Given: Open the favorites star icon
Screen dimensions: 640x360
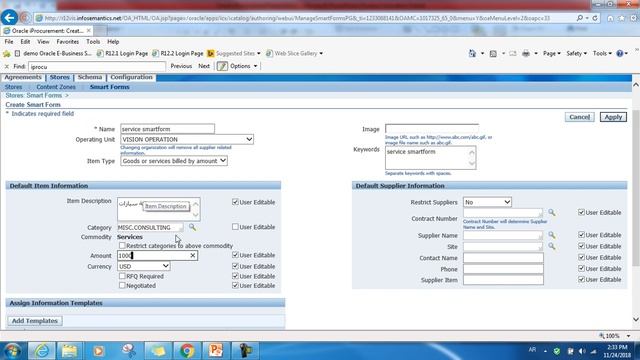Looking at the screenshot, I should (621, 18).
